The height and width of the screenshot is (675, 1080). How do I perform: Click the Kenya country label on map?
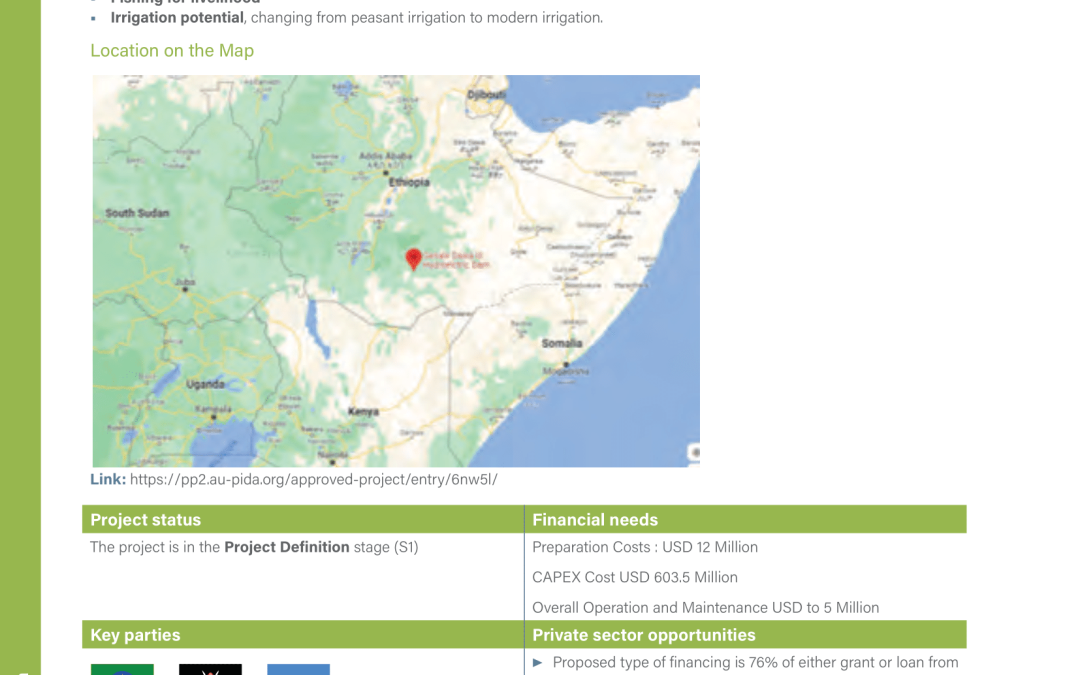pyautogui.click(x=363, y=412)
